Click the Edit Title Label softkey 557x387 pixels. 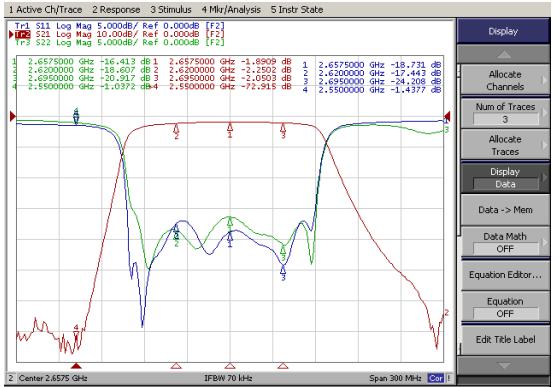(x=505, y=340)
